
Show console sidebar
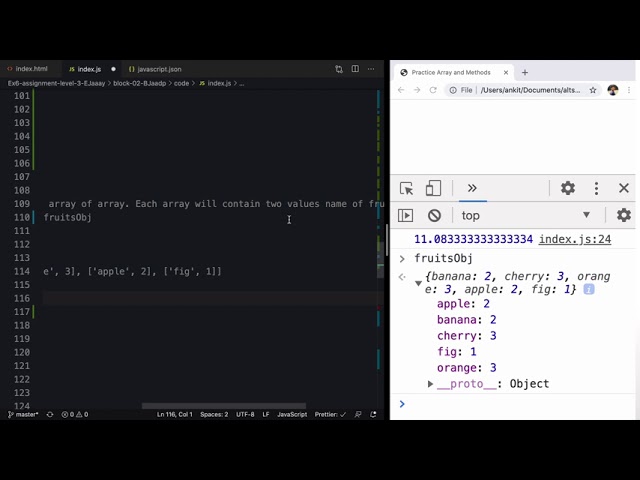click(405, 216)
